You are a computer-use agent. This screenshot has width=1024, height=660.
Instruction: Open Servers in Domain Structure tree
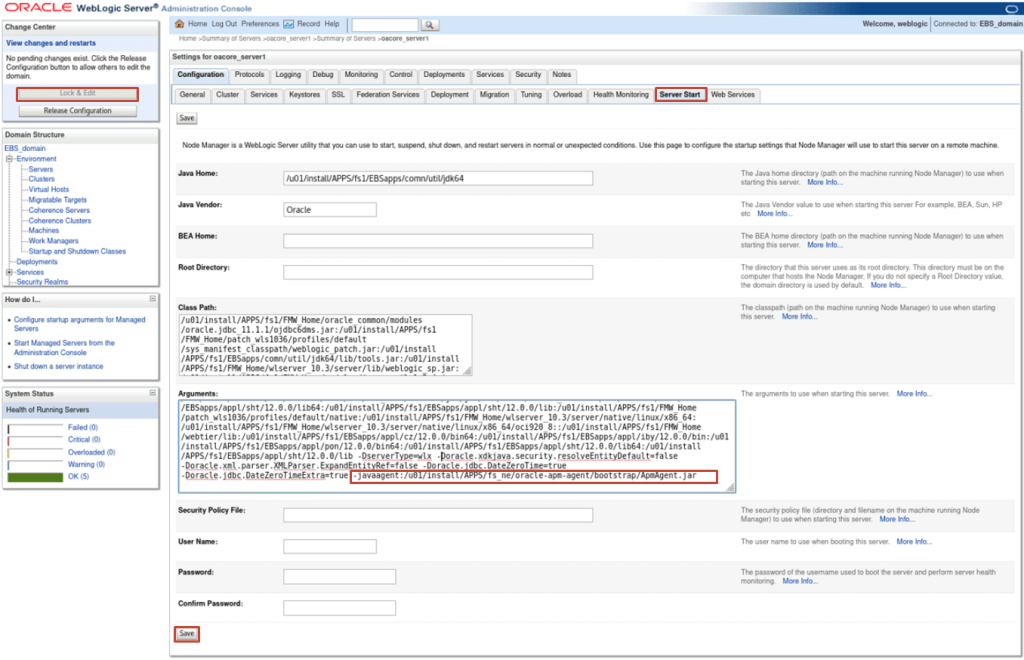point(41,169)
